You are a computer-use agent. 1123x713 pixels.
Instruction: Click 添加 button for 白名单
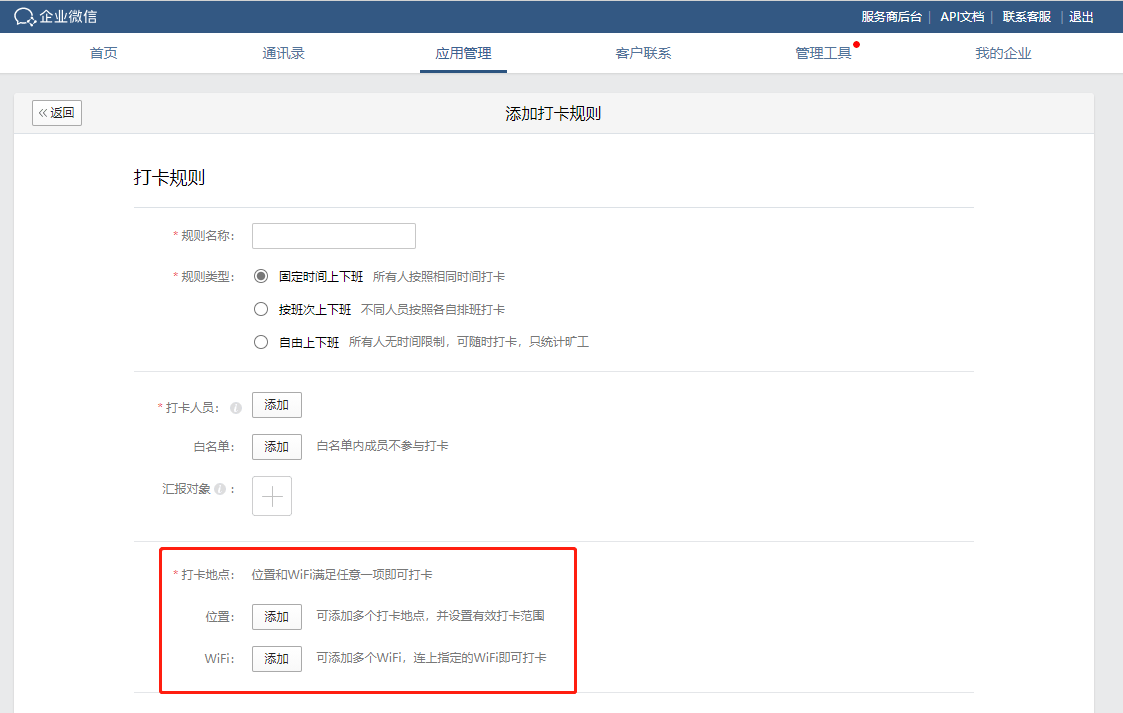point(276,447)
